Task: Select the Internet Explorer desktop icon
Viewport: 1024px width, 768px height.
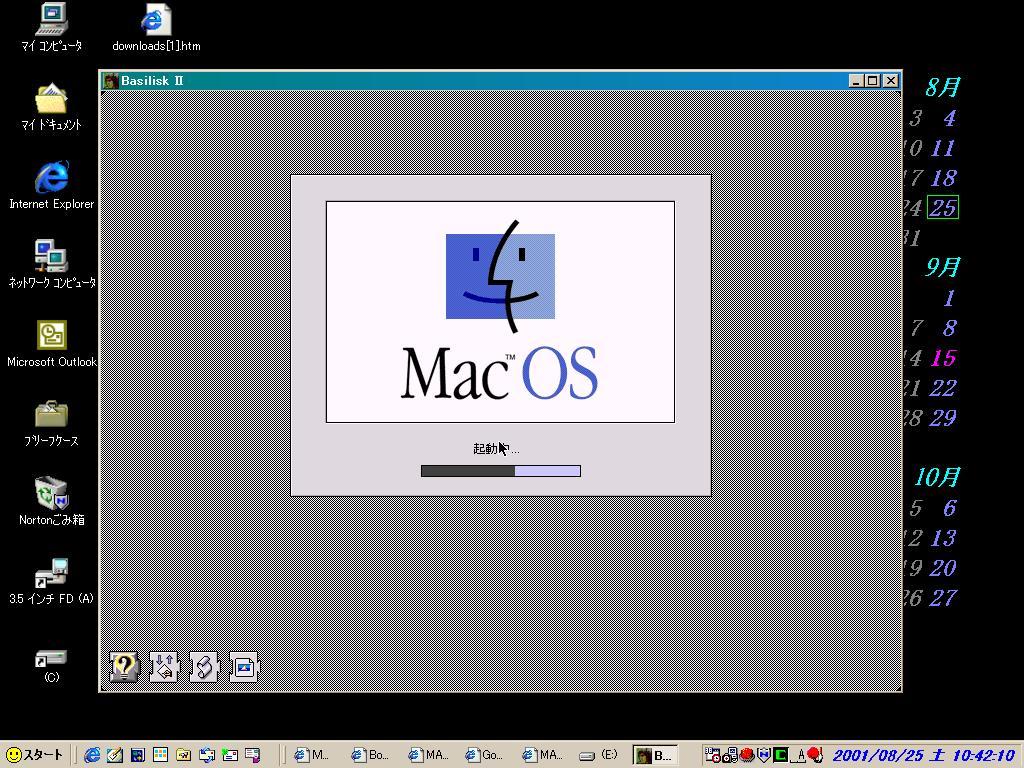Action: pyautogui.click(x=52, y=186)
